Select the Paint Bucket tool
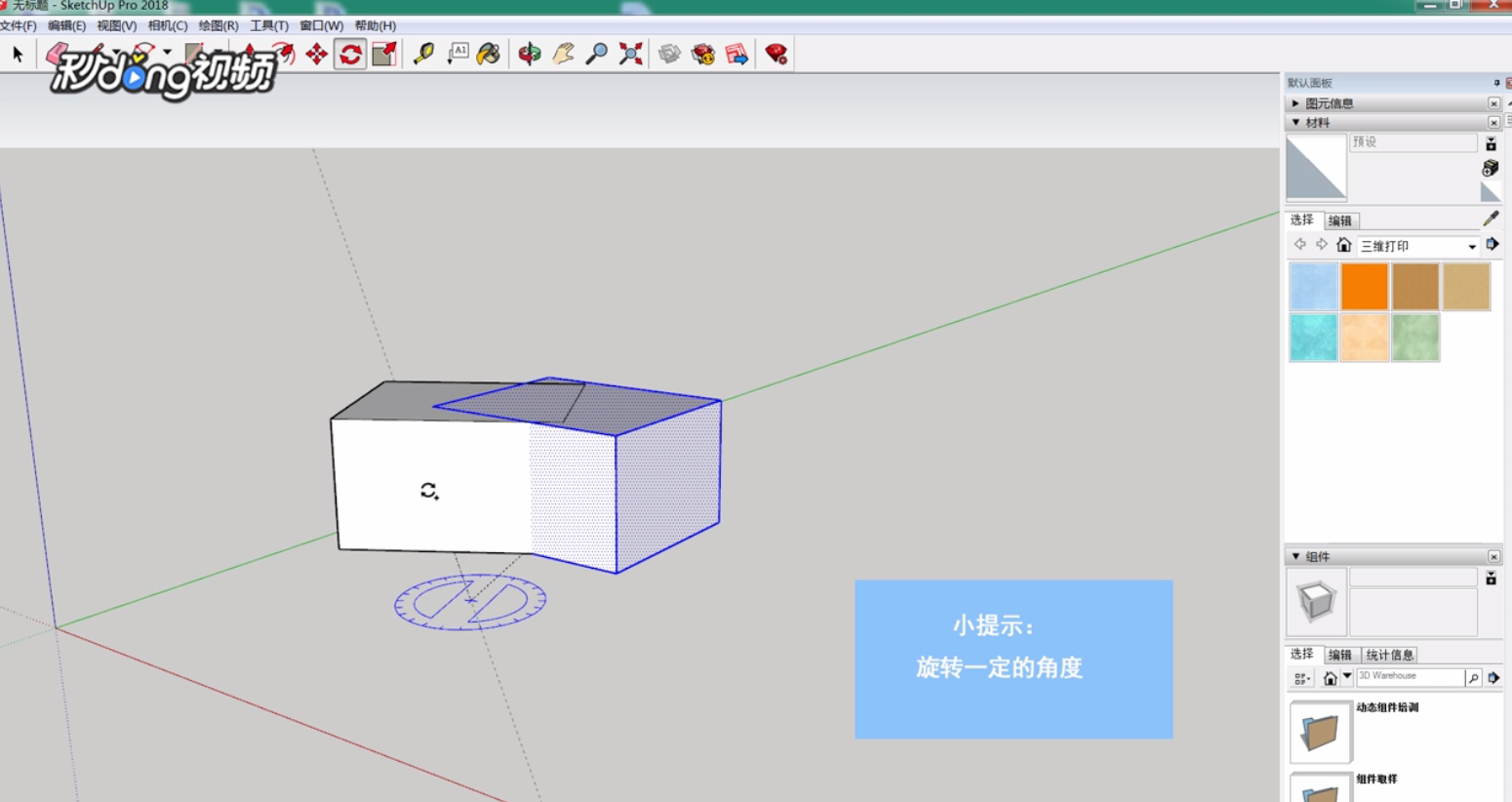 tap(490, 55)
